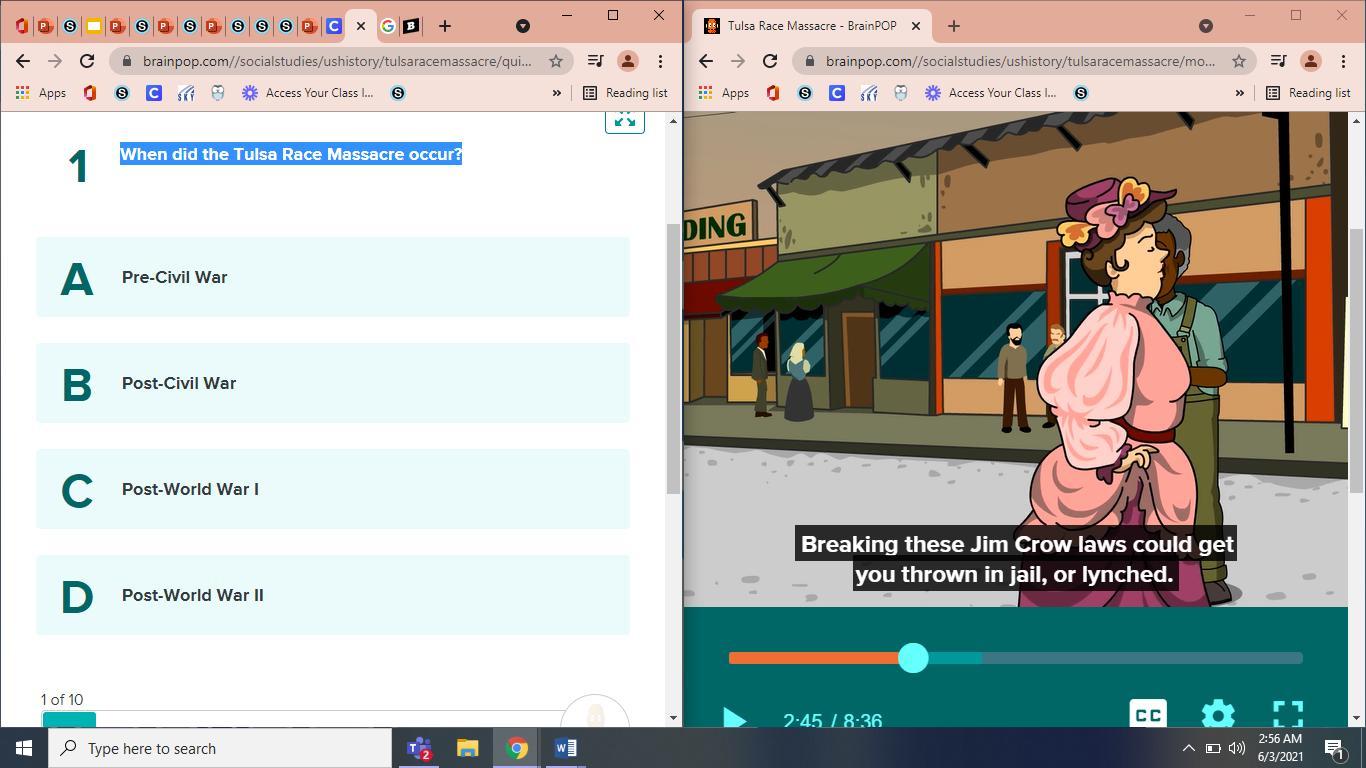Bookmark the movie page with the star
This screenshot has height=768, width=1366.
pos(1239,61)
